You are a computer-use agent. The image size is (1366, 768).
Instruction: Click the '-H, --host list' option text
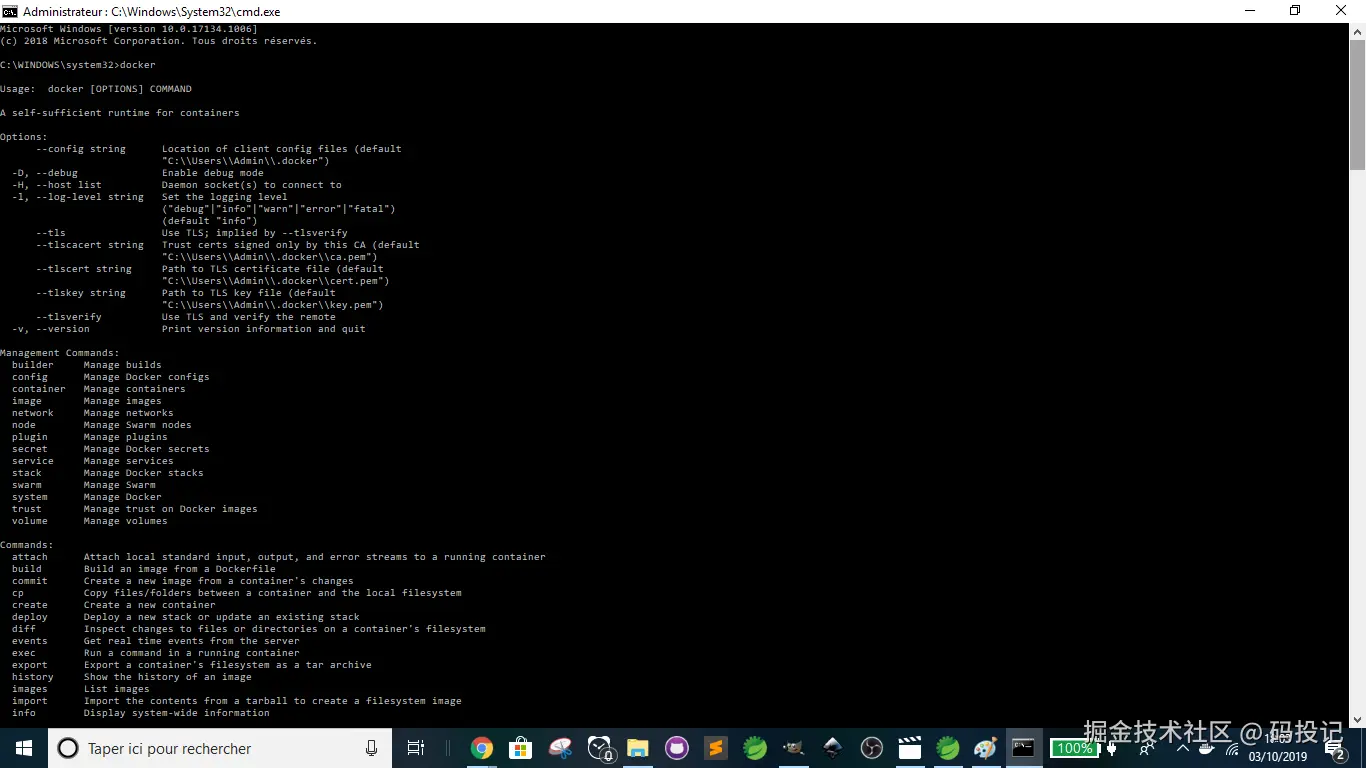(57, 185)
